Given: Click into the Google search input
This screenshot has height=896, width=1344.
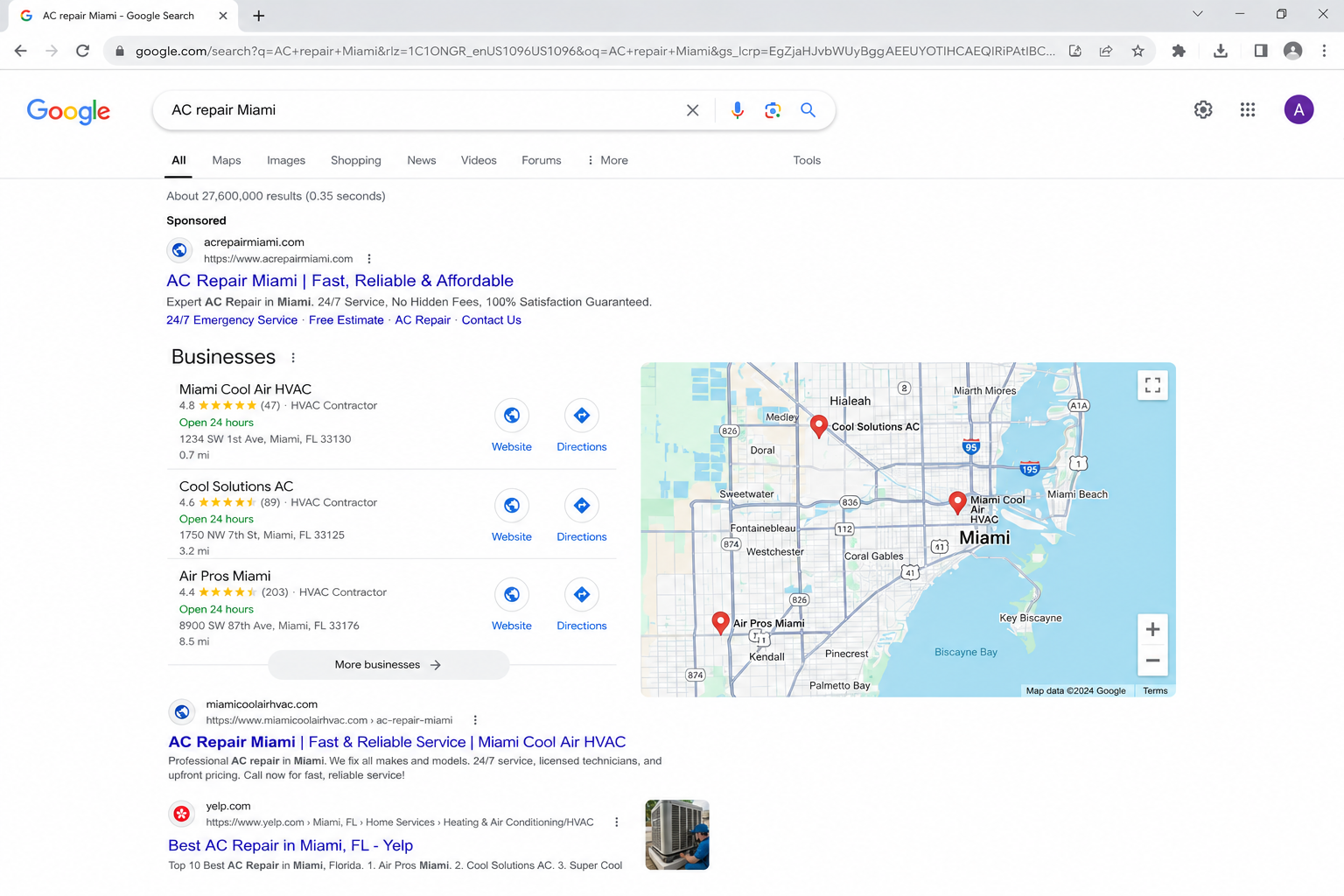Looking at the screenshot, I should 420,110.
